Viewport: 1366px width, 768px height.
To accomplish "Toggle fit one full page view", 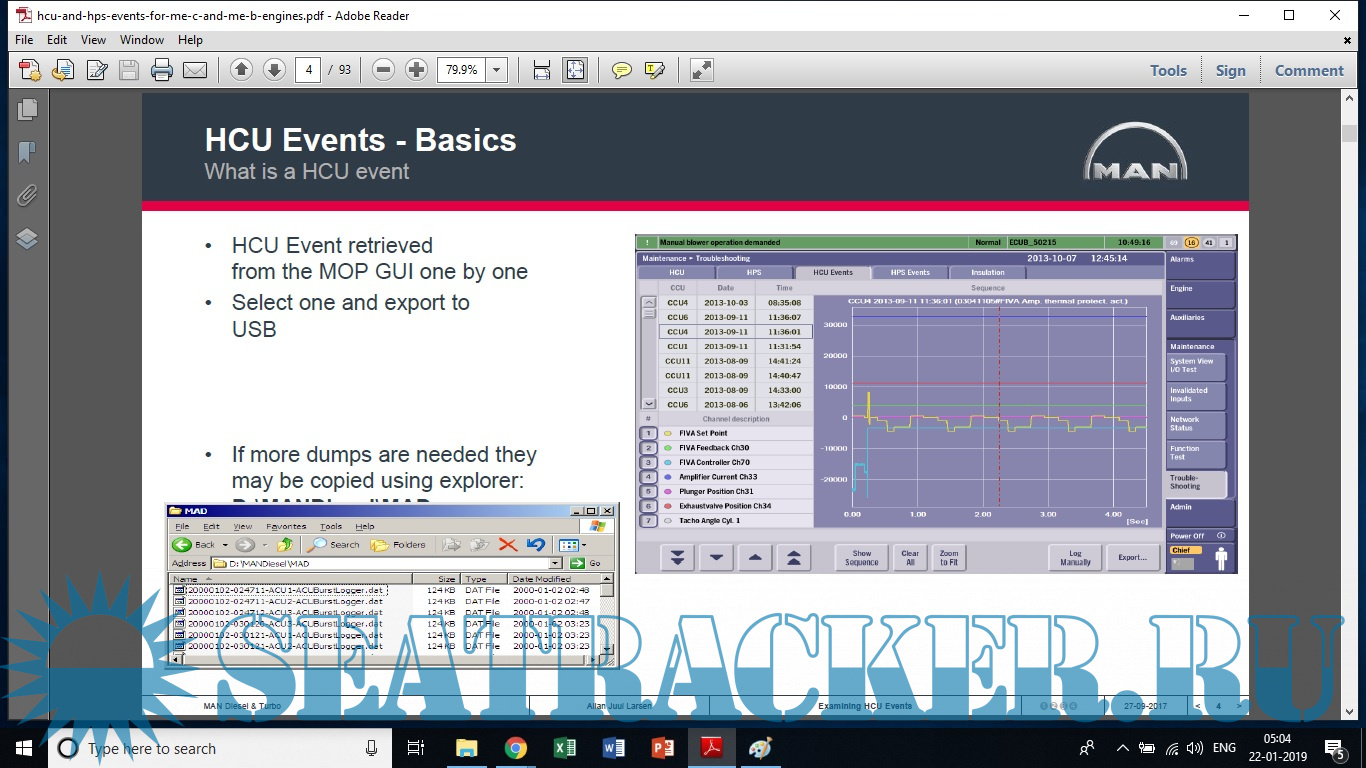I will pyautogui.click(x=575, y=70).
